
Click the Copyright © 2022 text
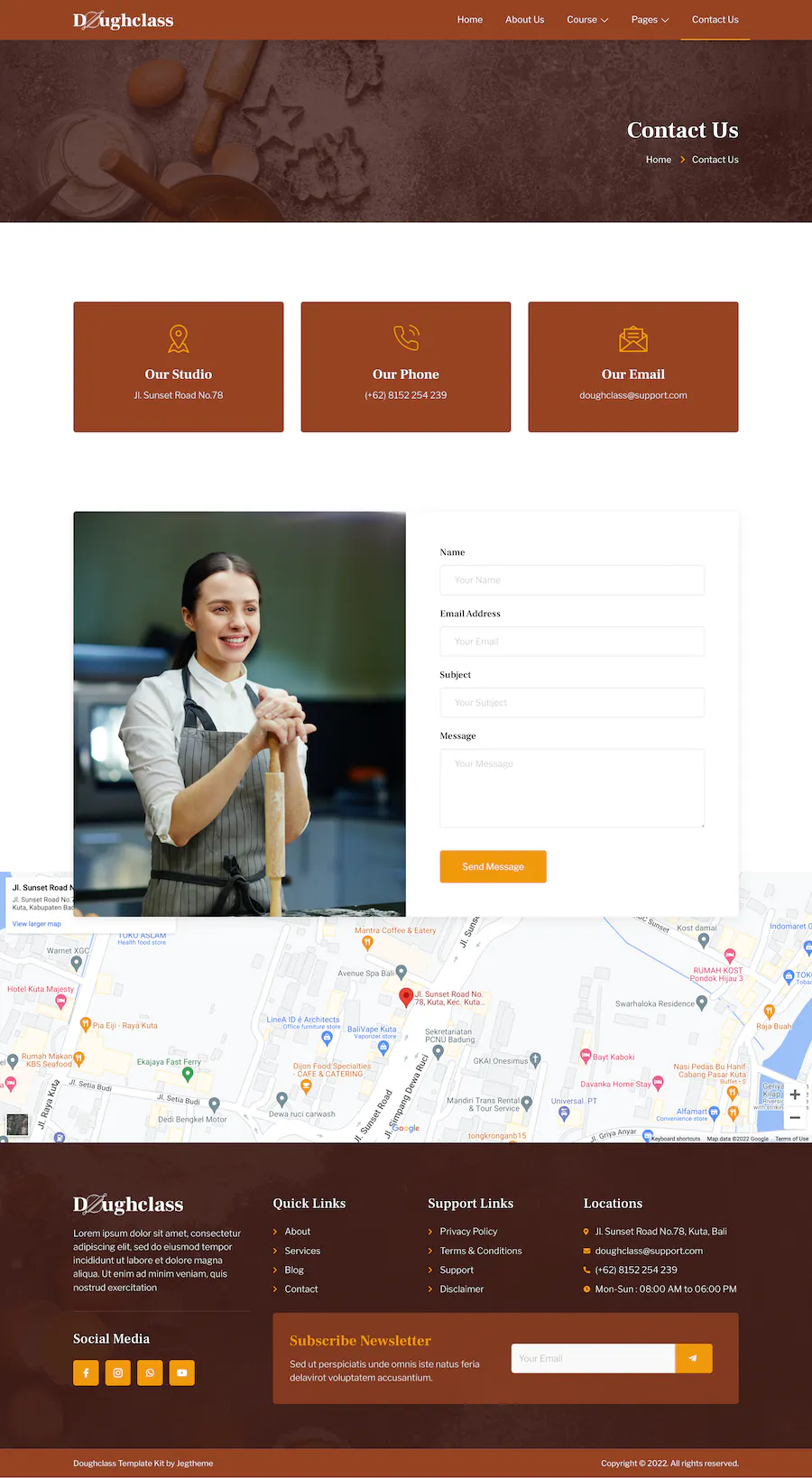coord(669,1464)
